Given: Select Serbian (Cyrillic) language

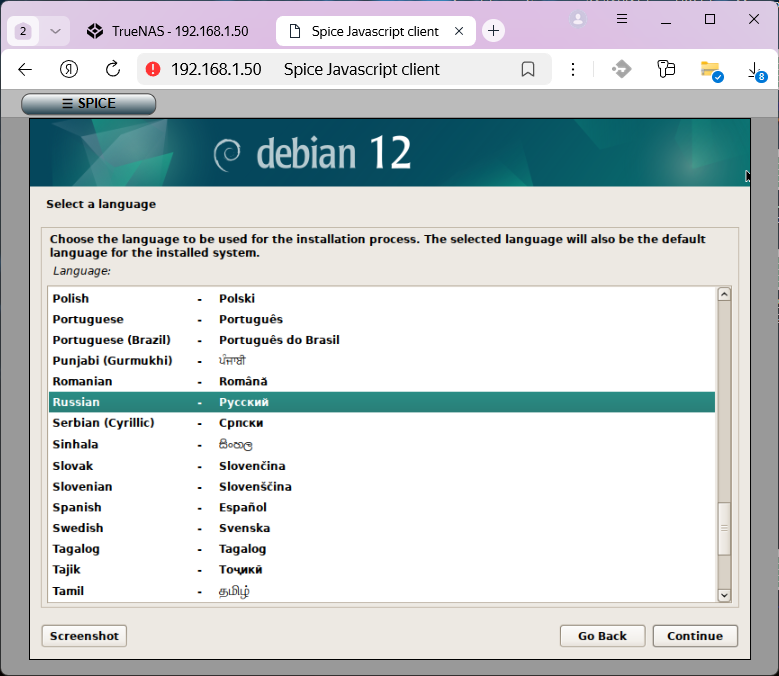Looking at the screenshot, I should coord(382,423).
